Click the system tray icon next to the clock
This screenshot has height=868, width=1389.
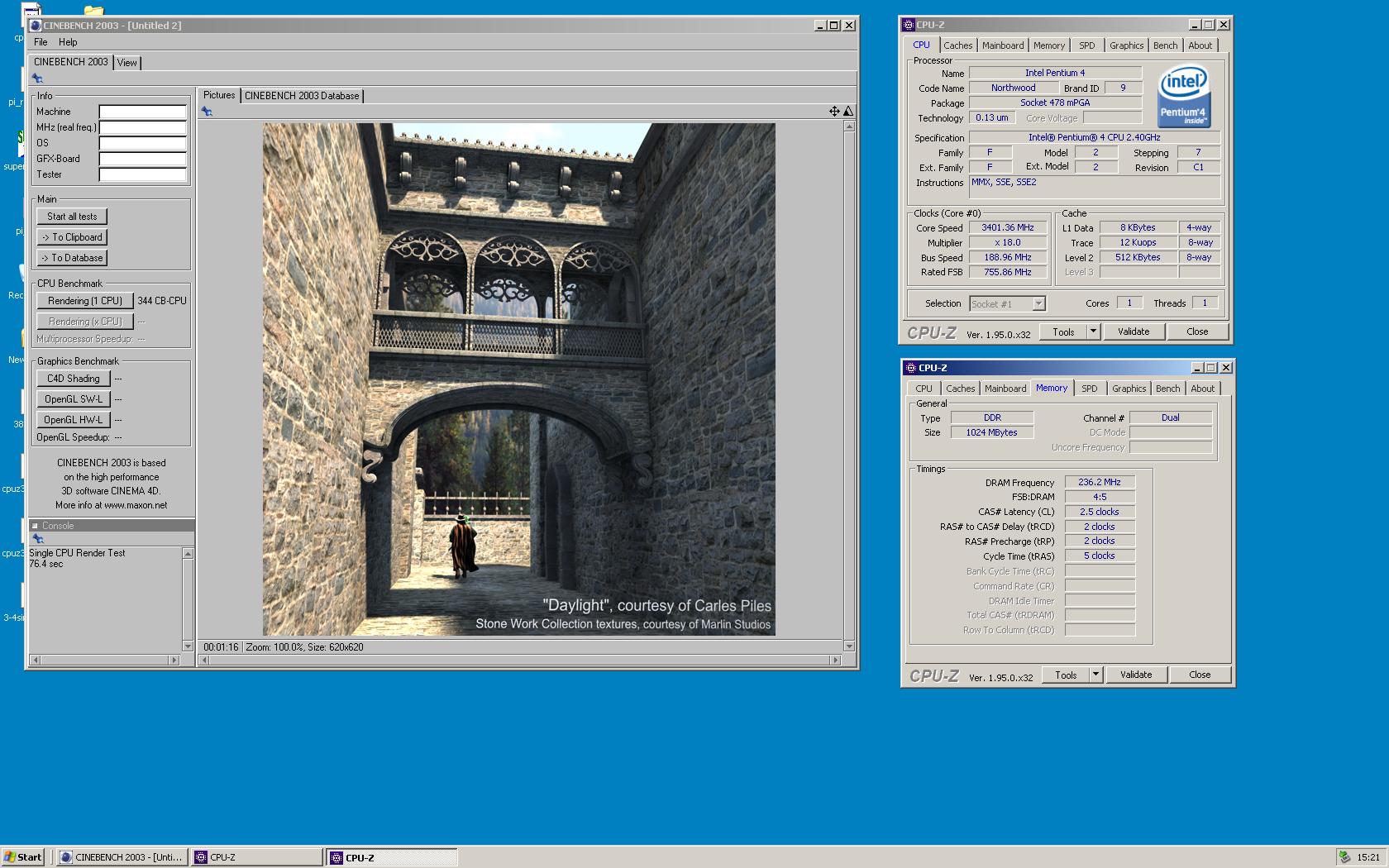[1344, 857]
